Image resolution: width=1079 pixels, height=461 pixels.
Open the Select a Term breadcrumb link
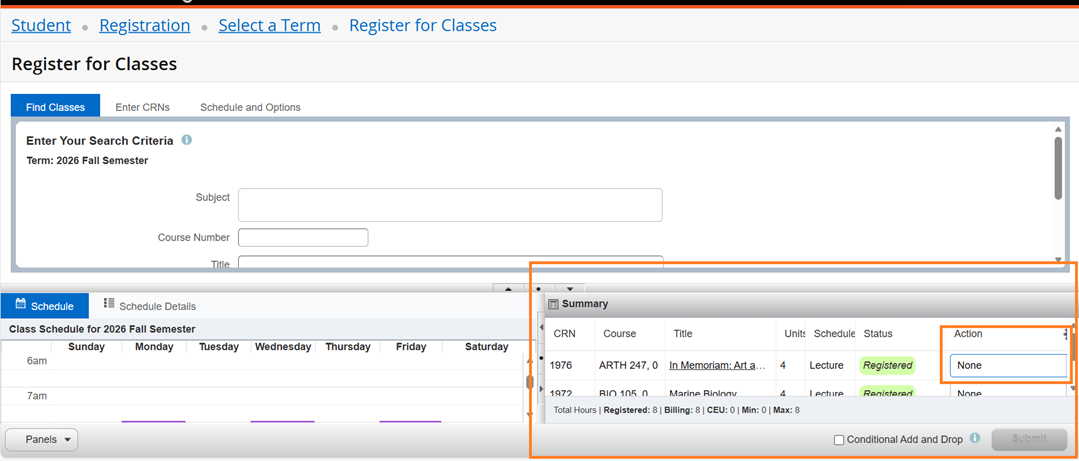pyautogui.click(x=270, y=25)
